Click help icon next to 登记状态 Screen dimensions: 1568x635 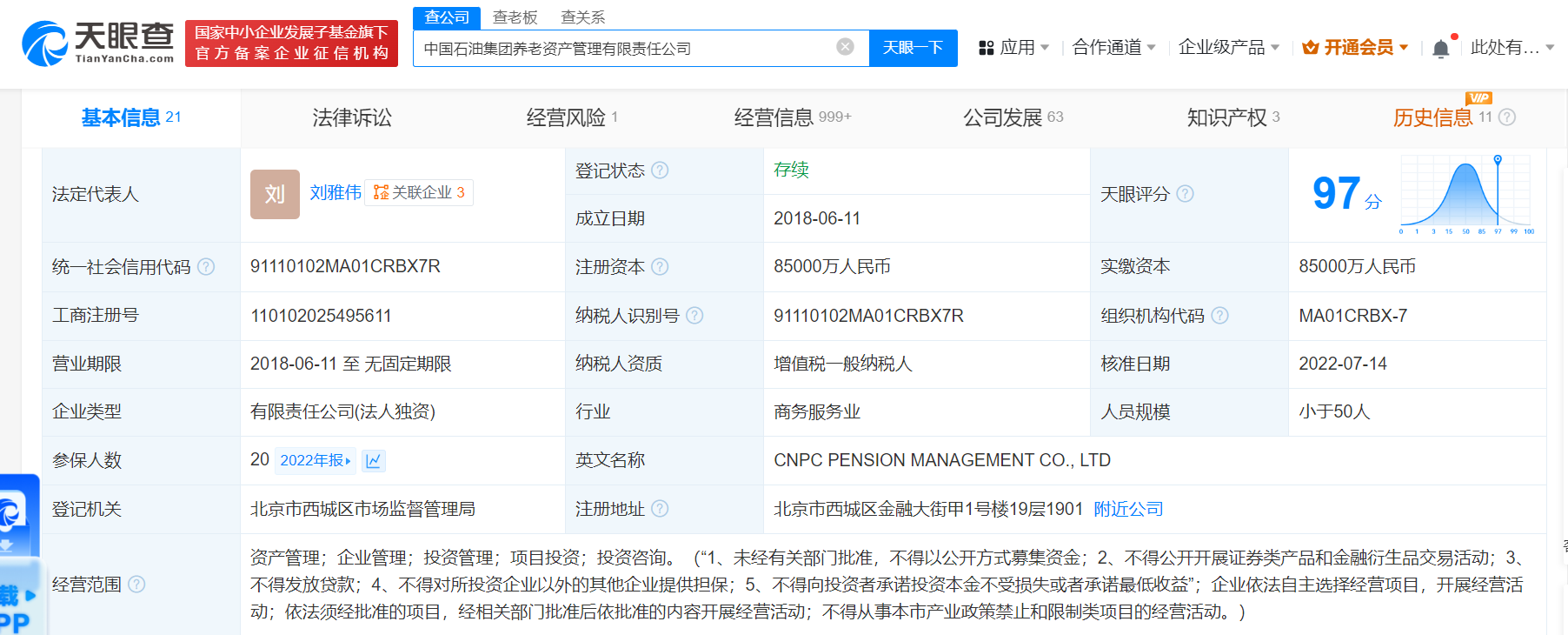coord(660,170)
